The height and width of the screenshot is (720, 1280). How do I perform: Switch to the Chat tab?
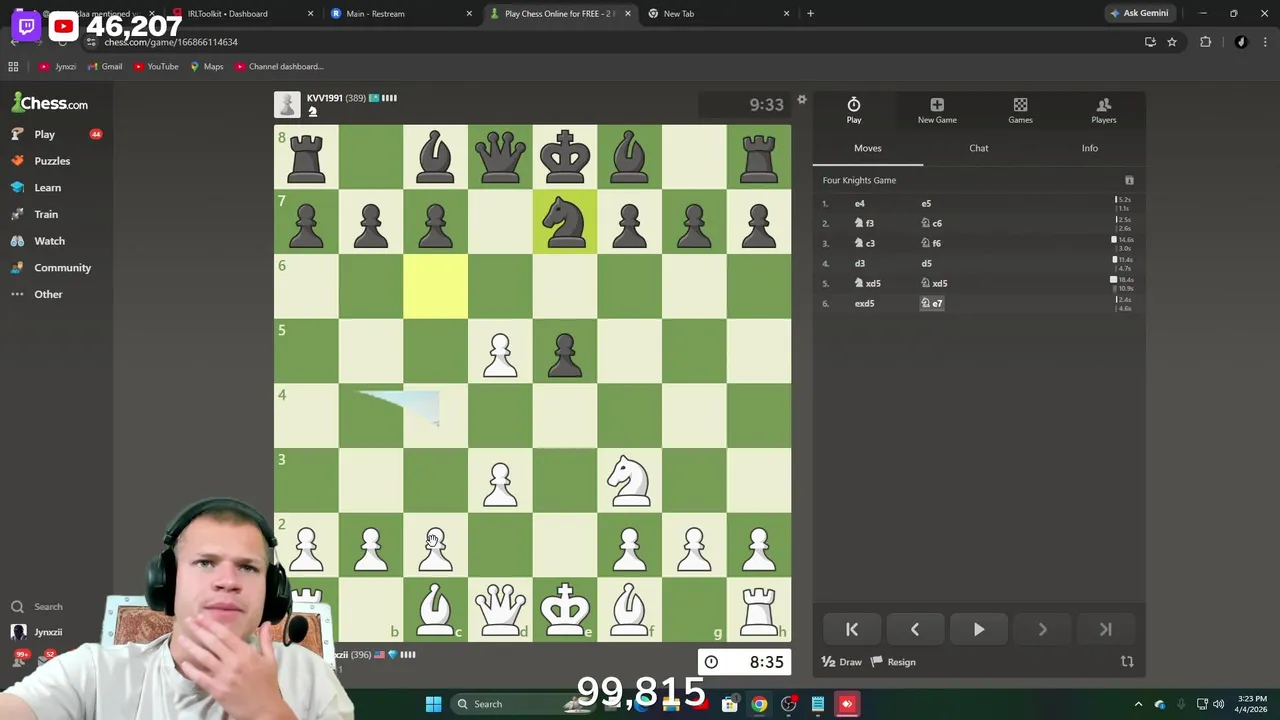pyautogui.click(x=979, y=148)
